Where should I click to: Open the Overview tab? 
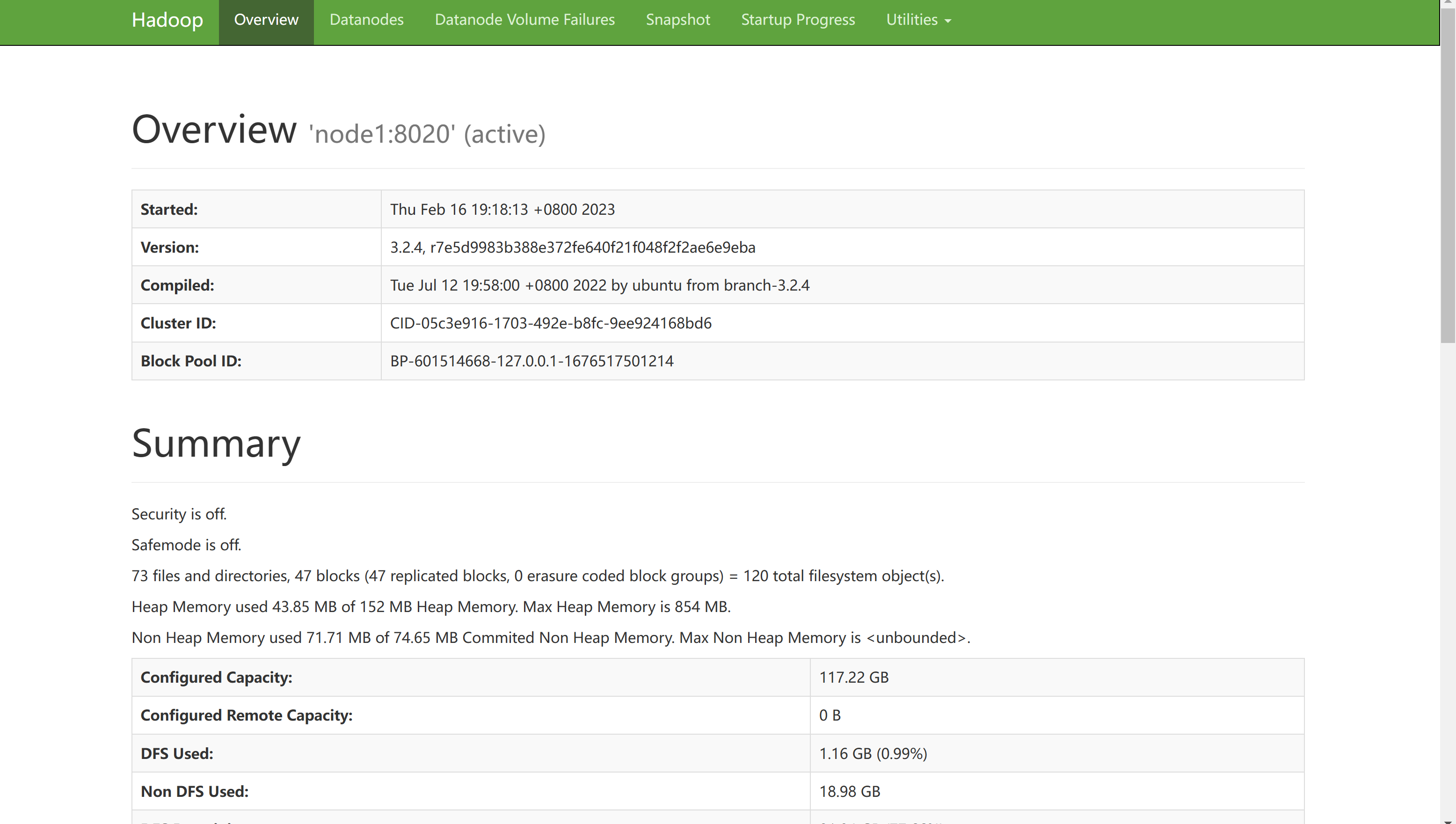[266, 21]
